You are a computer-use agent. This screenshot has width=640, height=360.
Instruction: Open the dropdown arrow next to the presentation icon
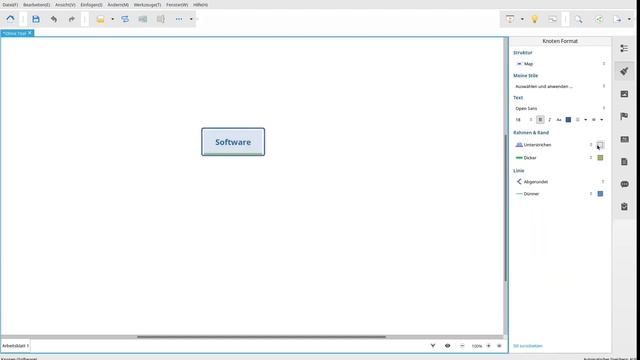tap(522, 19)
